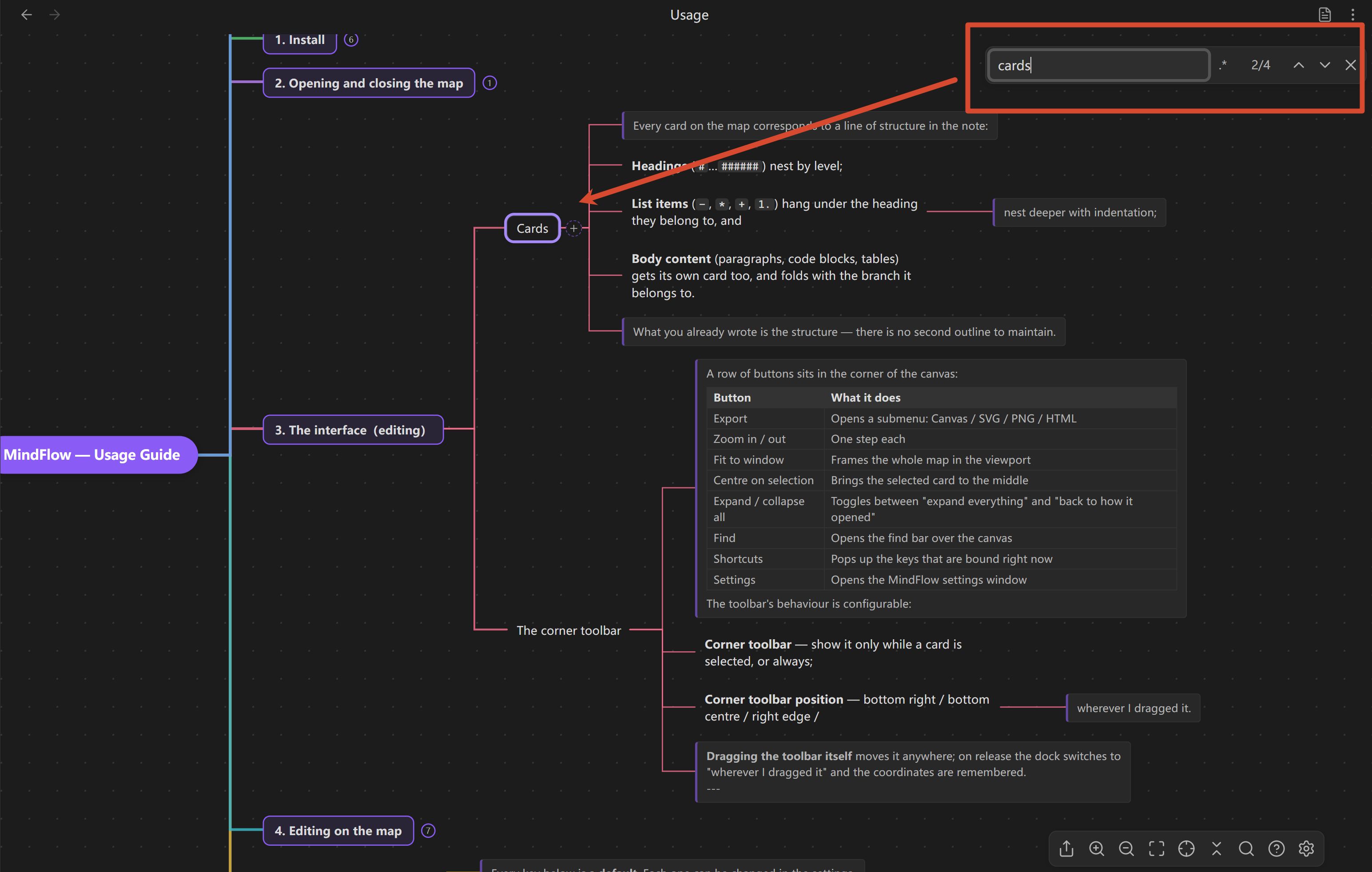Fit the whole map to the window

click(1156, 848)
